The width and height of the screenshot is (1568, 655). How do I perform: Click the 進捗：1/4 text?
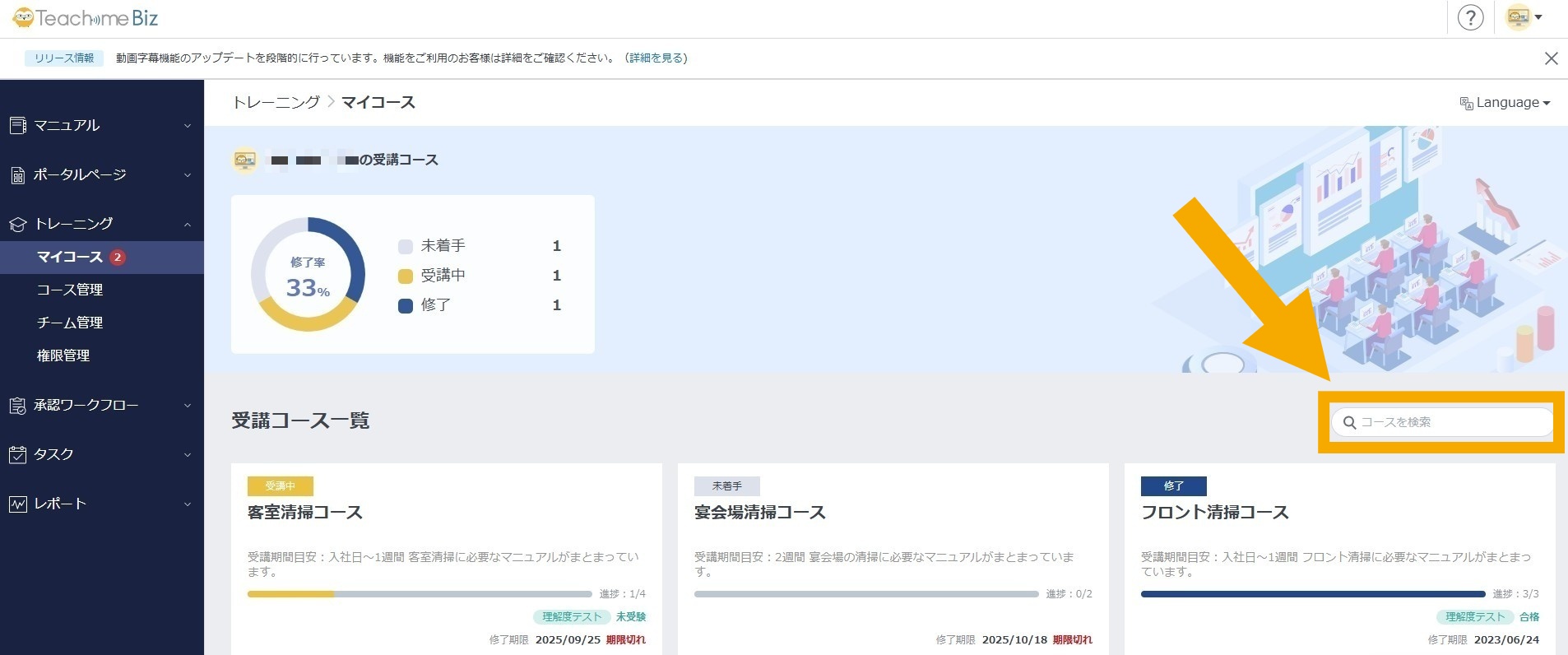pos(623,594)
